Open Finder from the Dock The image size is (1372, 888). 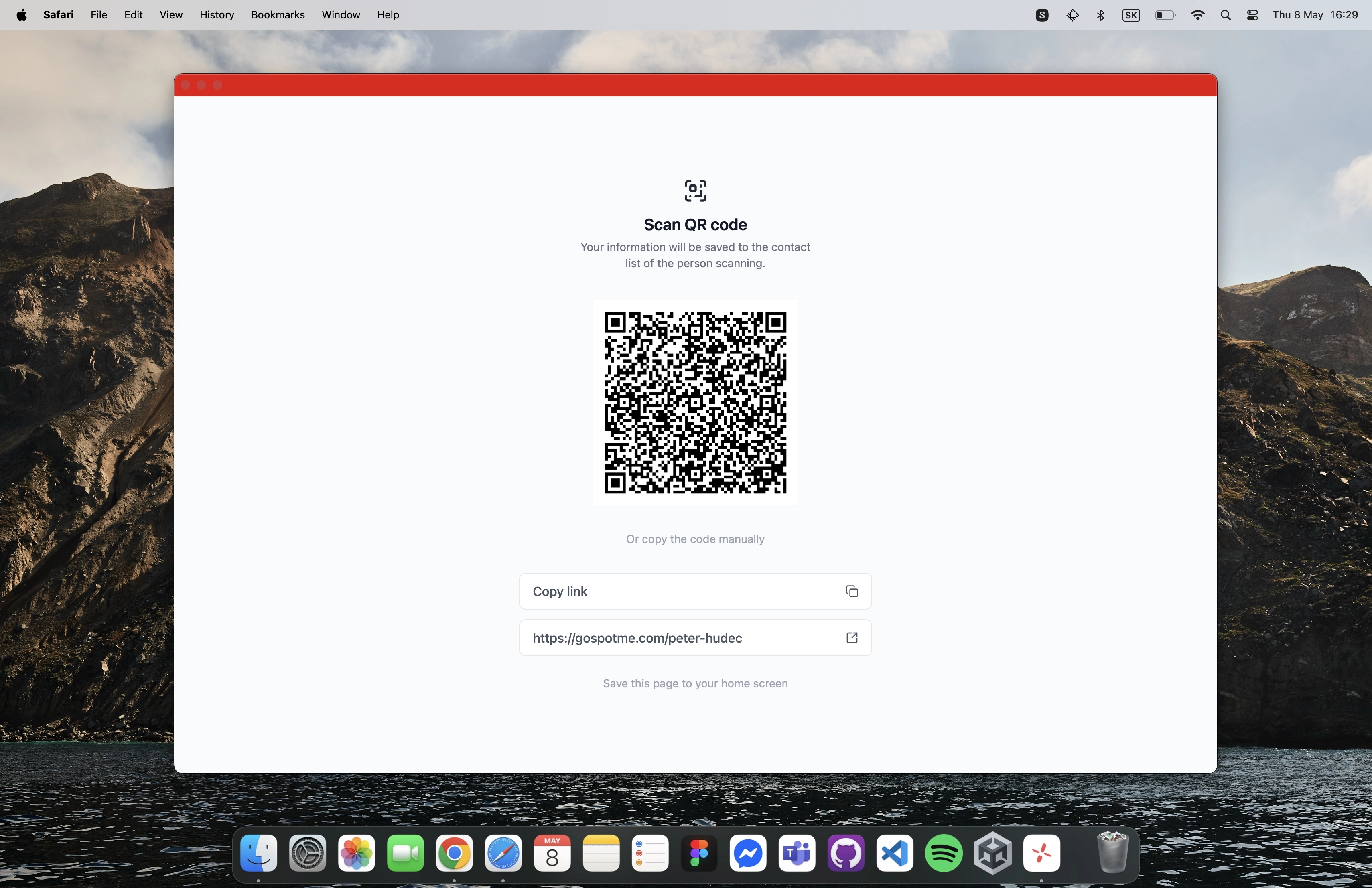click(x=258, y=853)
